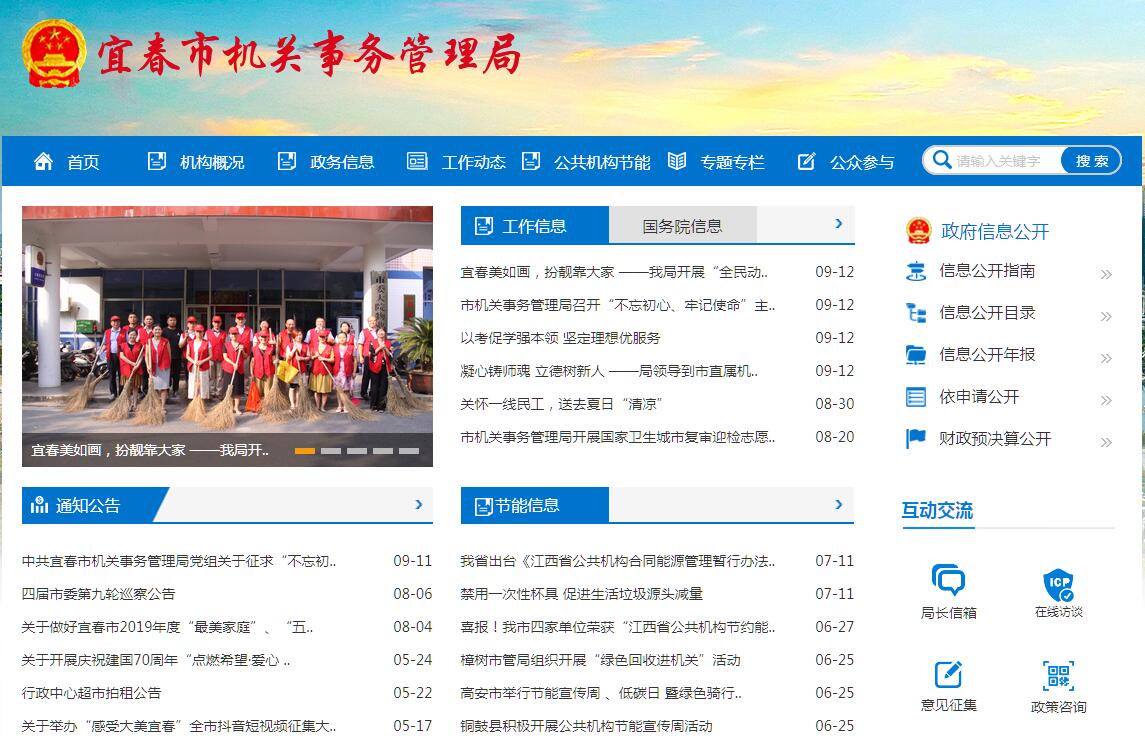Open 铜鼓县积极开展公共机构节能宣传周活动 article

(586, 726)
